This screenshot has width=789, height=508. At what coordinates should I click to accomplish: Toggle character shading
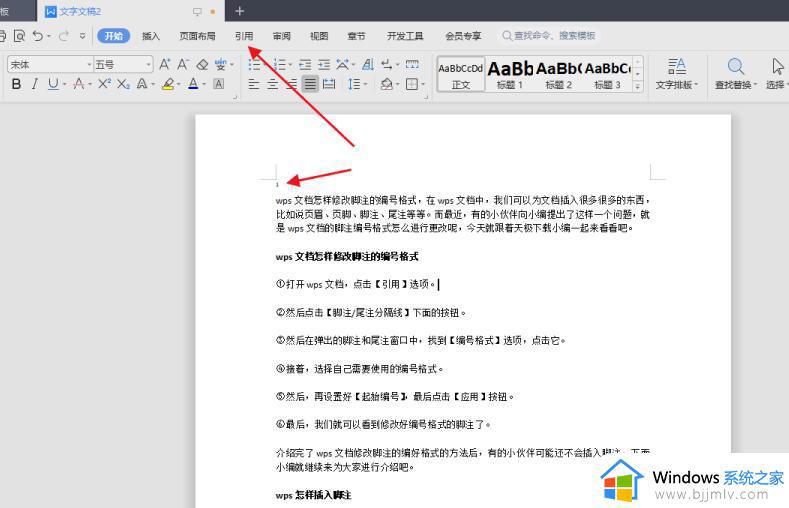(219, 84)
